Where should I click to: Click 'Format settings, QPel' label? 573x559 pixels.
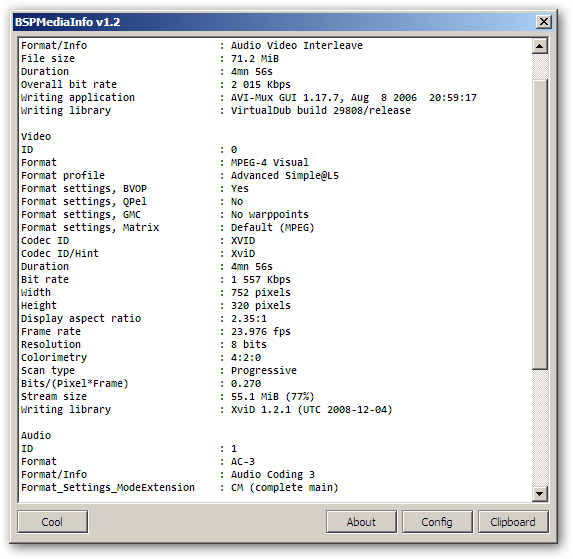[84, 202]
